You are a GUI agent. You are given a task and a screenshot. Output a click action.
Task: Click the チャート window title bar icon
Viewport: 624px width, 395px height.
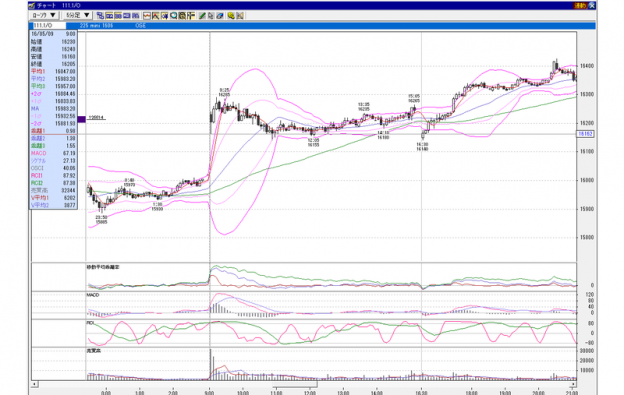(32, 6)
